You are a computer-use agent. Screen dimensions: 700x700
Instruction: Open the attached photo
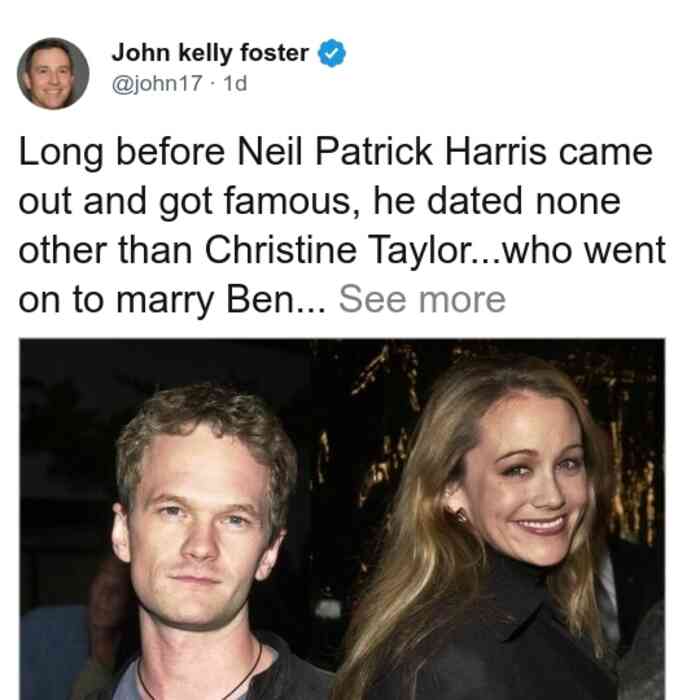pyautogui.click(x=342, y=519)
